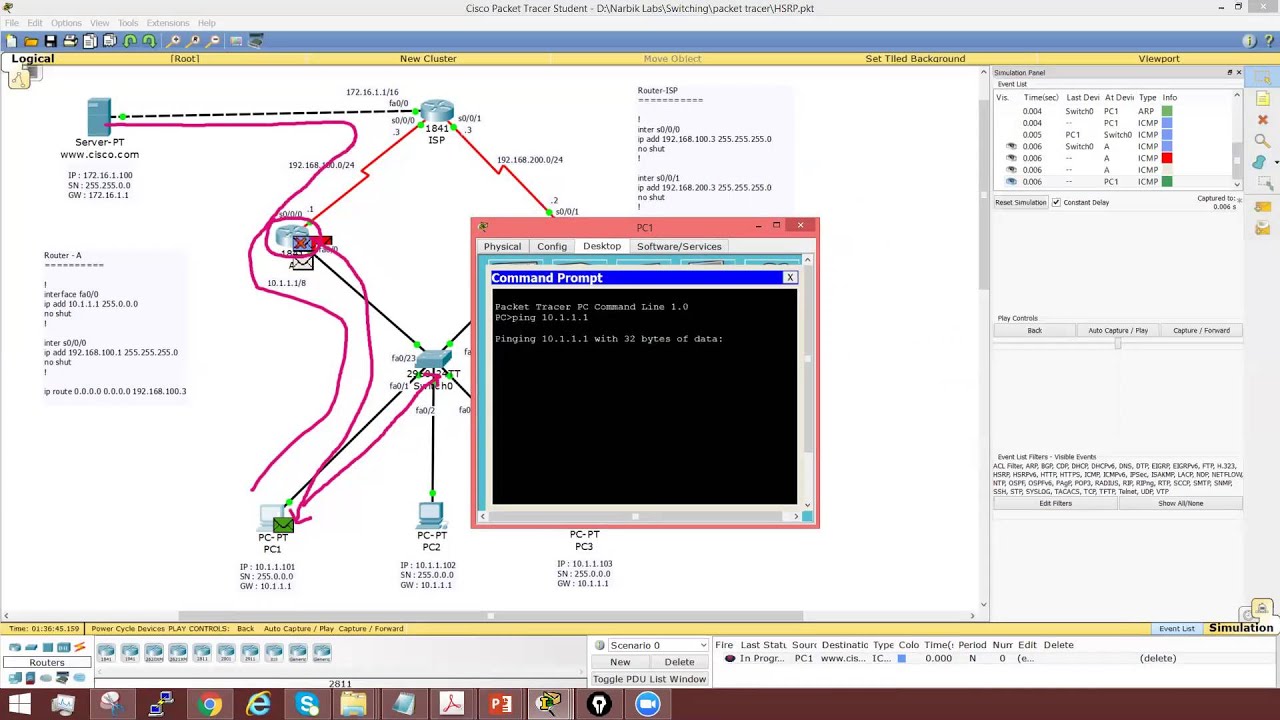
Task: Open PowerPoint from the Windows taskbar
Action: click(x=501, y=704)
